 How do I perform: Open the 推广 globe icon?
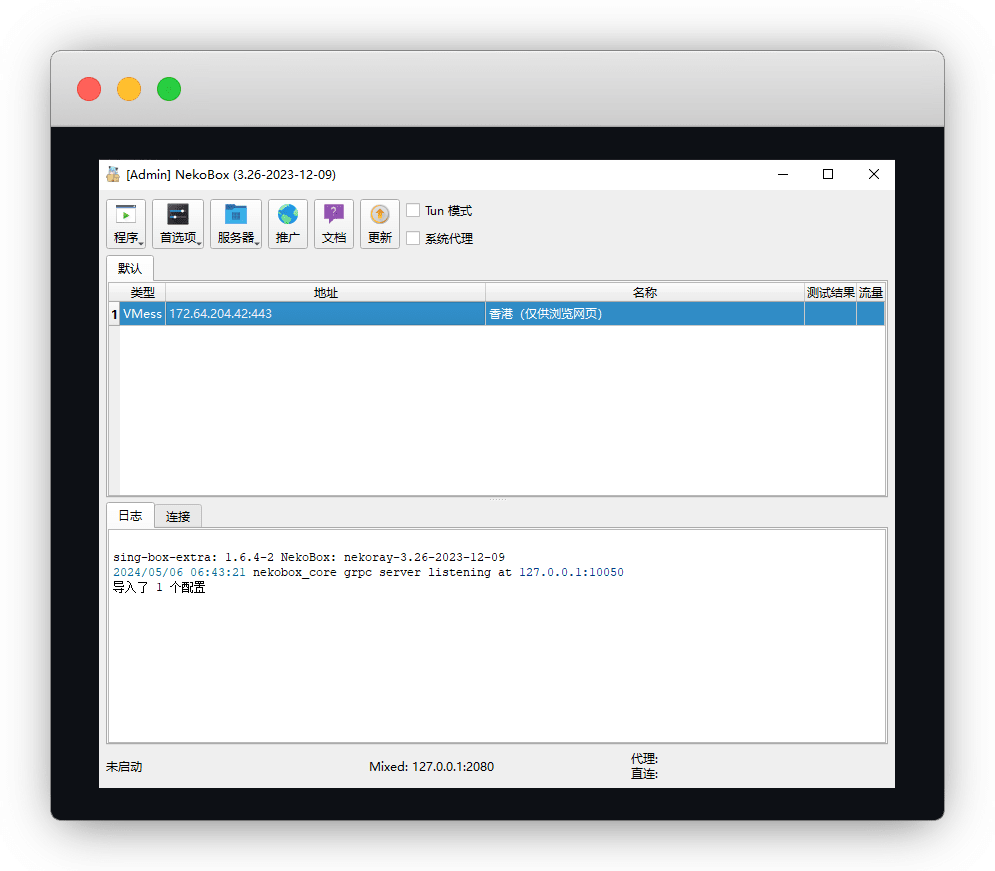(288, 214)
